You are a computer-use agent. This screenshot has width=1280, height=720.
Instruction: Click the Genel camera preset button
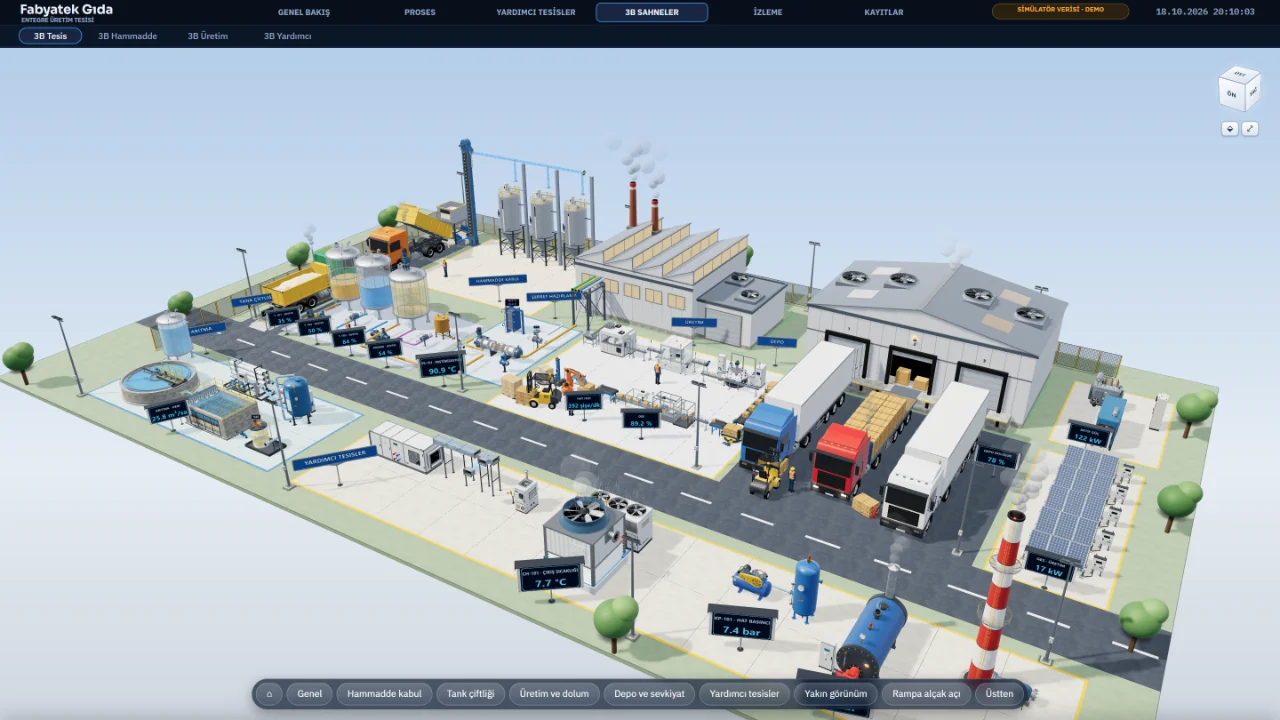coord(310,694)
